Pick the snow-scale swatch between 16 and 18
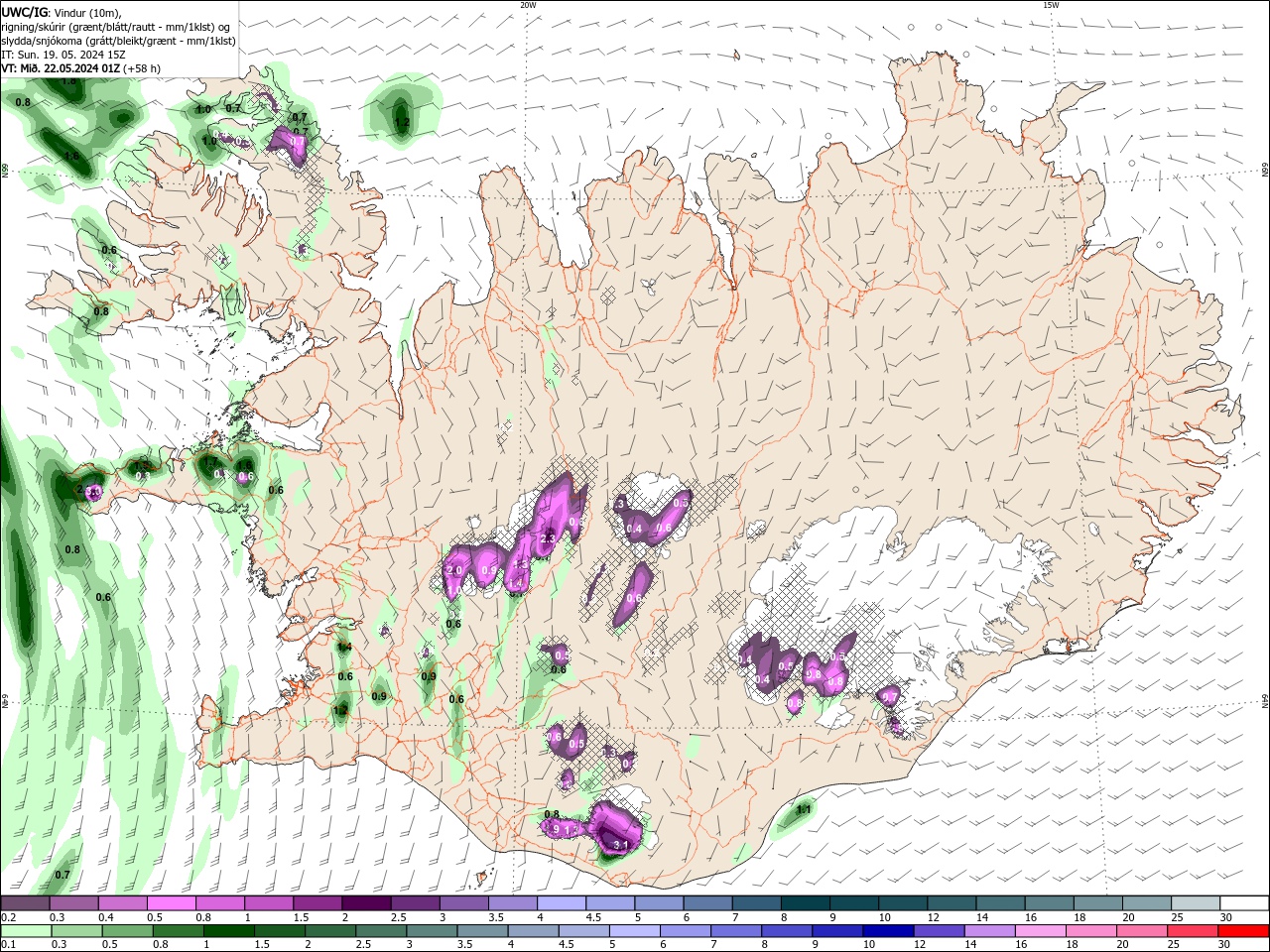The image size is (1270, 952). coord(1049,903)
